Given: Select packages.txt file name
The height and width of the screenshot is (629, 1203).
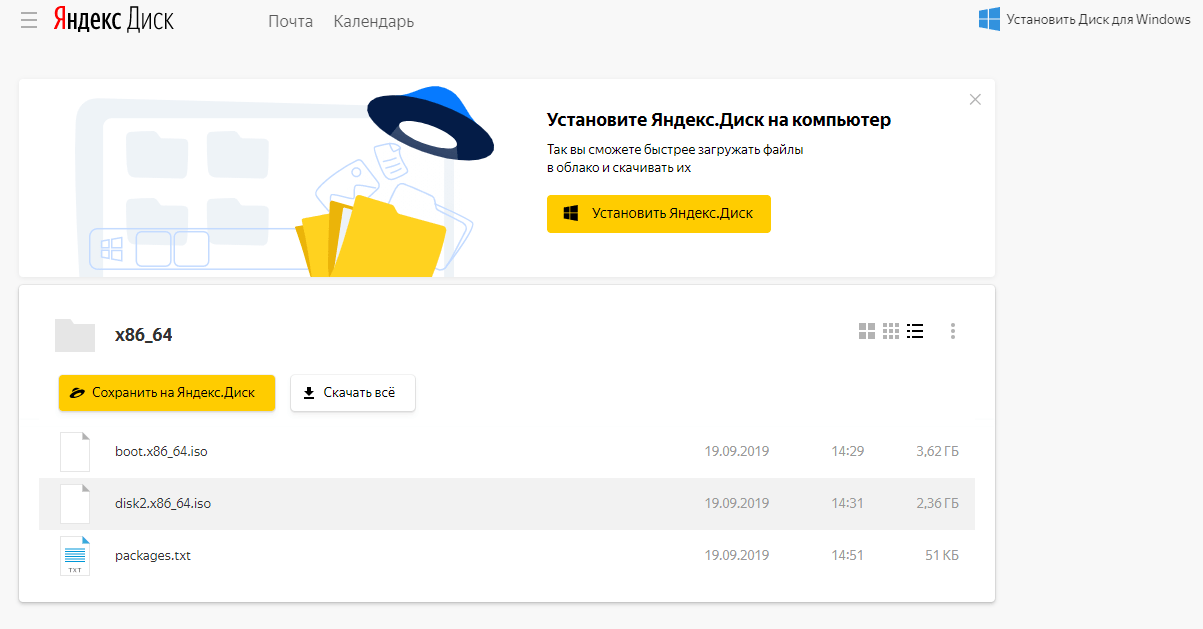Looking at the screenshot, I should click(x=153, y=556).
